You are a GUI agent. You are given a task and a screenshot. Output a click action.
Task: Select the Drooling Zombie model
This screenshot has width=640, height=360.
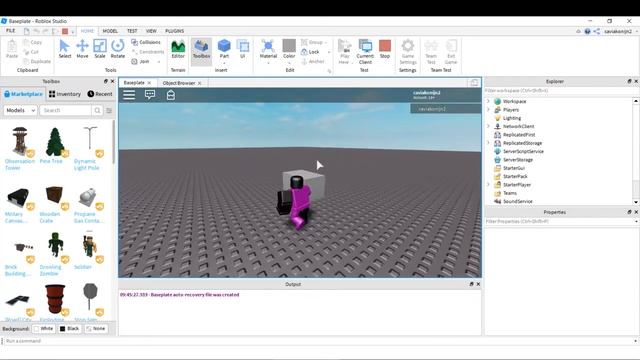tap(54, 254)
